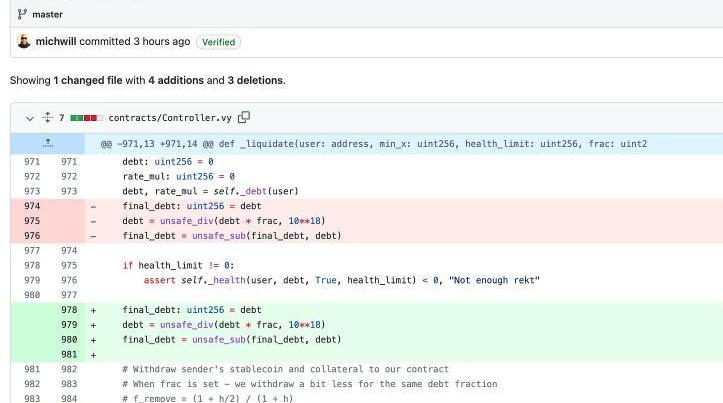Open the contracts/Controller.vy file link
Screen dimensions: 723x403
pos(170,118)
